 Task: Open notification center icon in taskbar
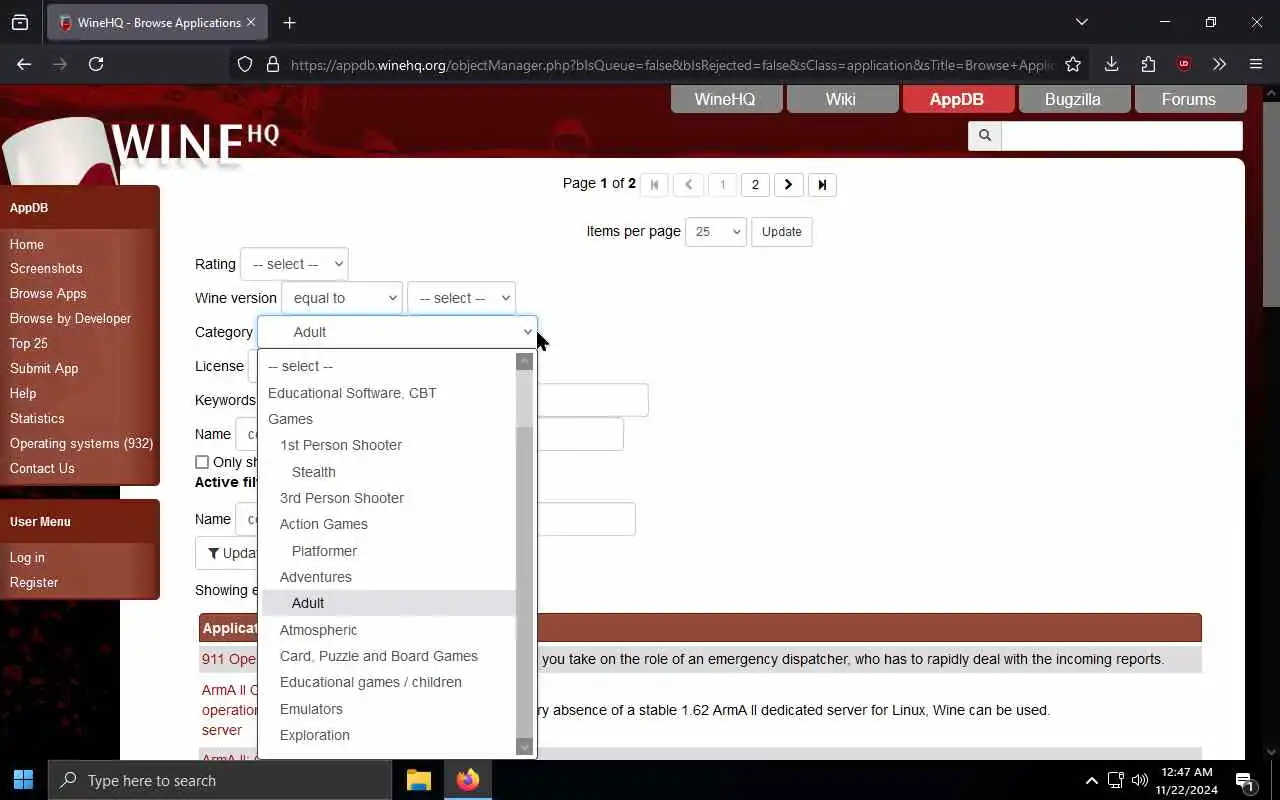[1245, 780]
